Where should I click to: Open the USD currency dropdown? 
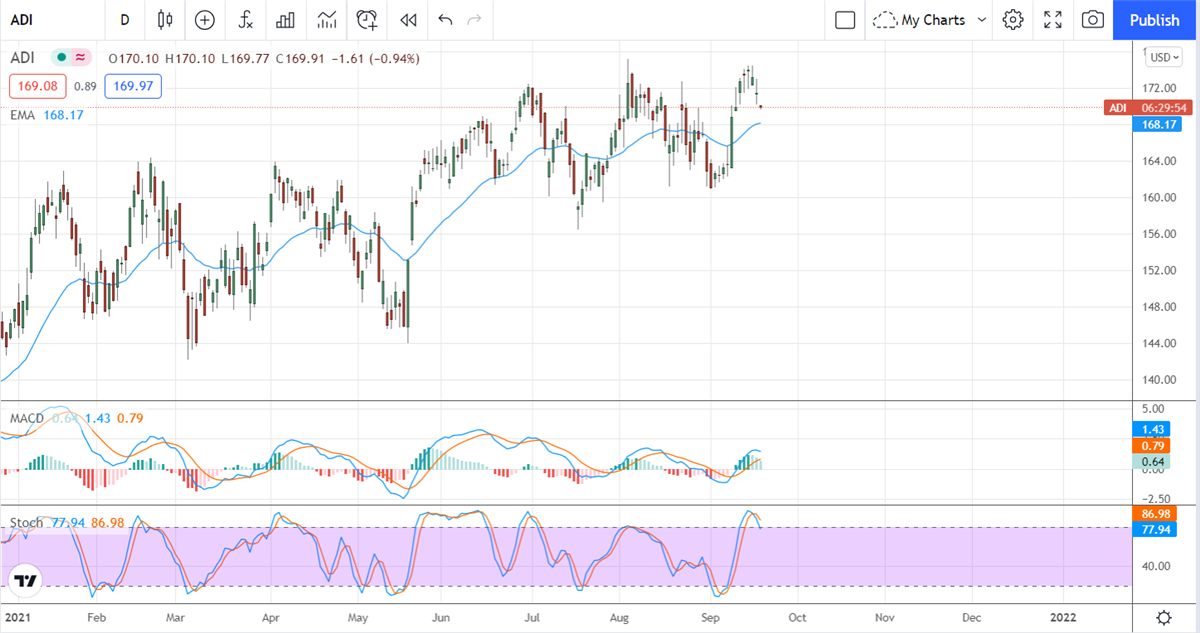click(x=1164, y=57)
